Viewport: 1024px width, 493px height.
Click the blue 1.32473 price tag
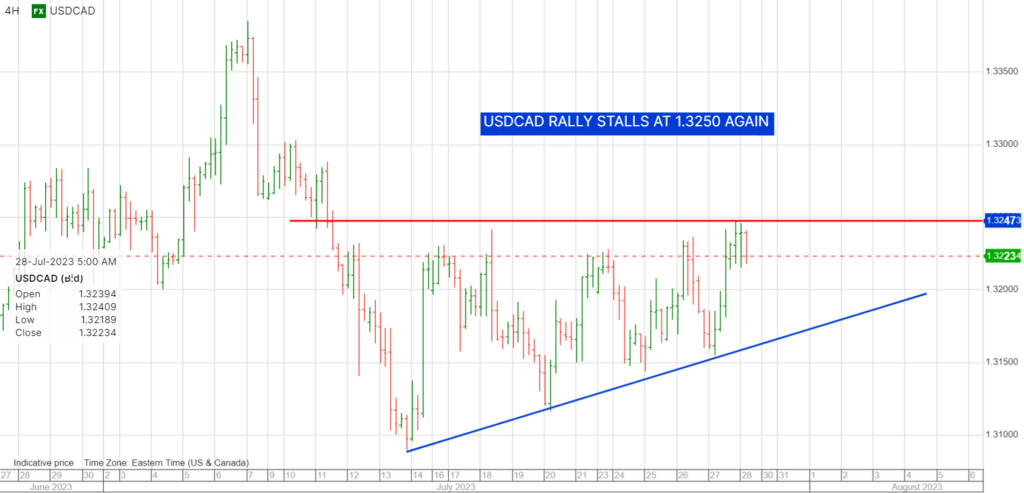pos(1002,220)
